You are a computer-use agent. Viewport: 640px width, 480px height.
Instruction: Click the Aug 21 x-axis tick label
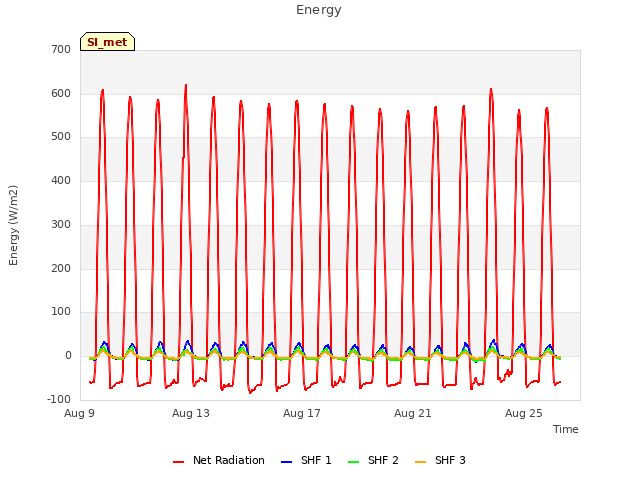coord(413,413)
